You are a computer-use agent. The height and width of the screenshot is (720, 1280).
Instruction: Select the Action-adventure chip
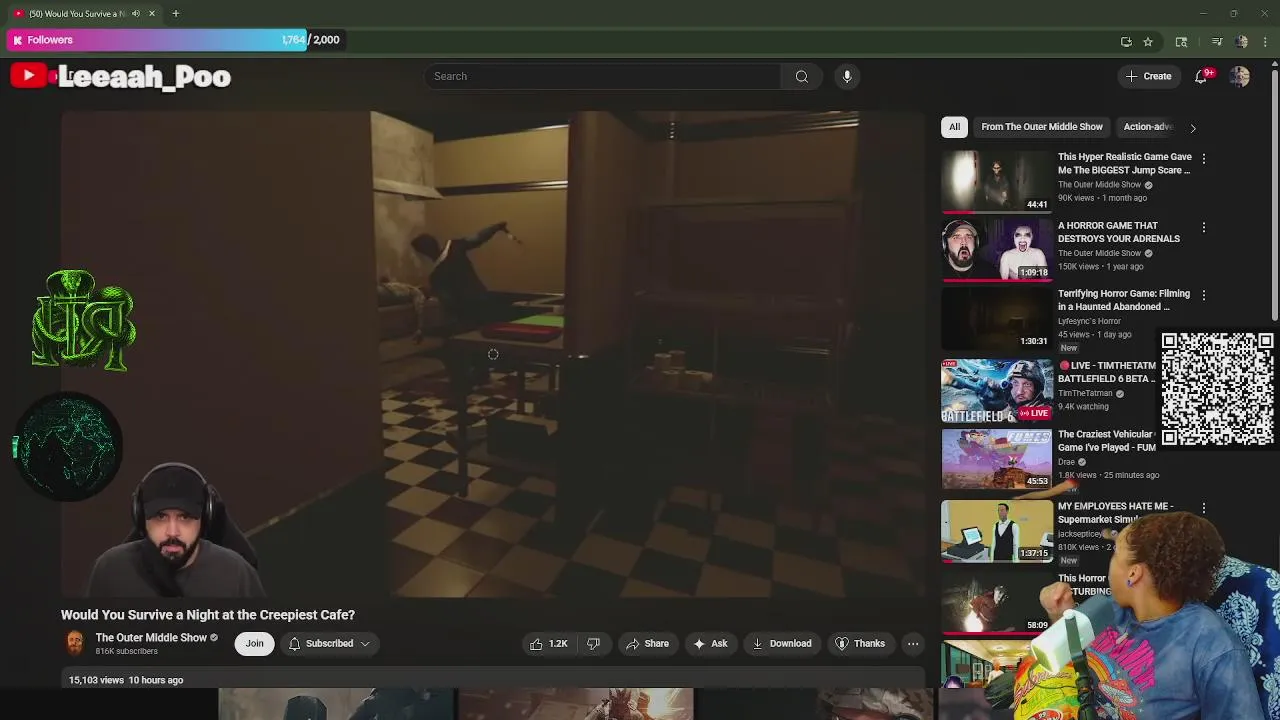[x=1148, y=127]
